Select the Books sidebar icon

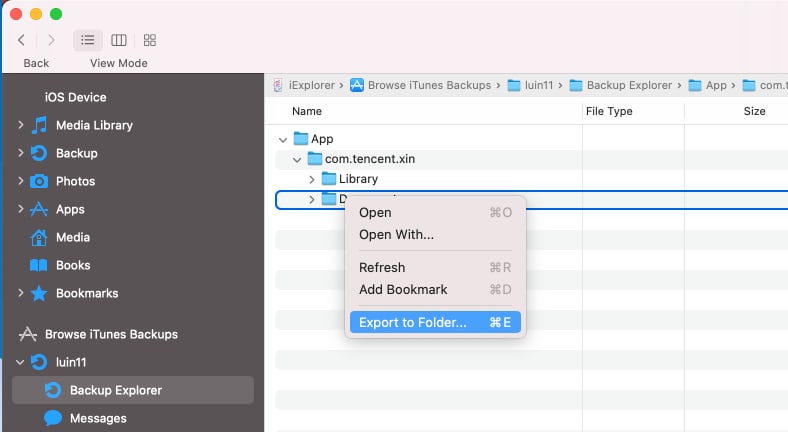click(x=39, y=265)
